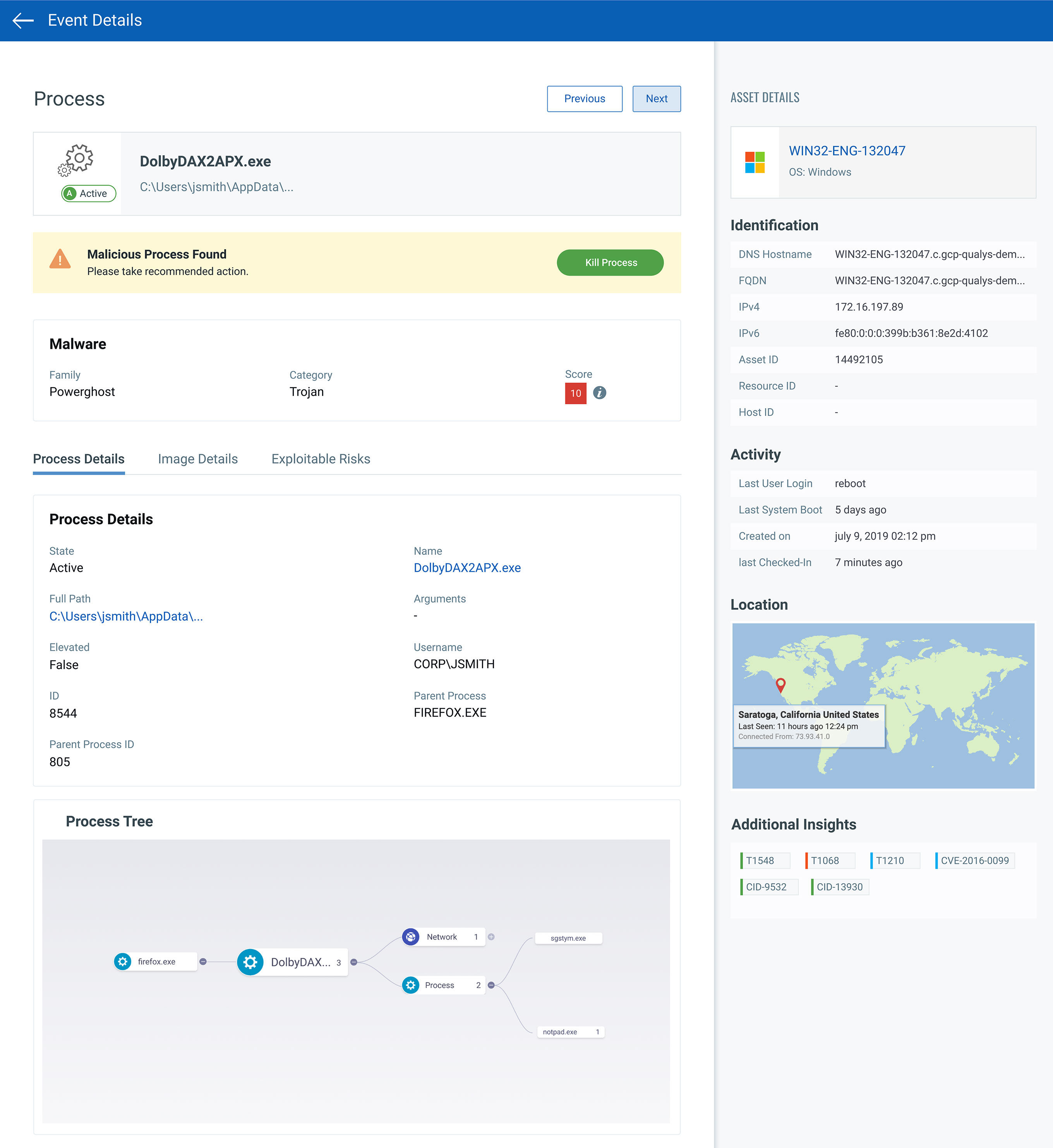This screenshot has width=1053, height=1148.
Task: Click the firefox.exe node gear icon
Action: click(122, 962)
